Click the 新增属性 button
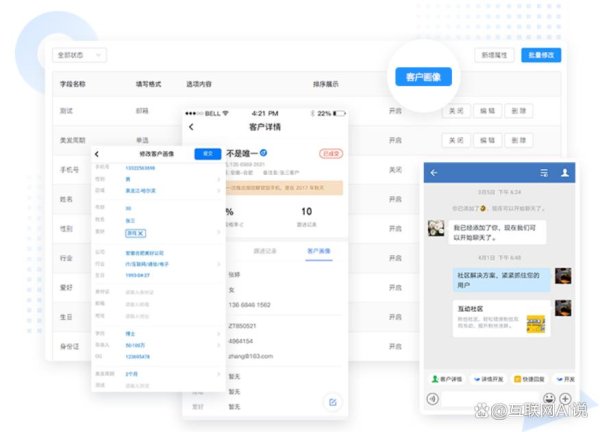 (x=494, y=55)
